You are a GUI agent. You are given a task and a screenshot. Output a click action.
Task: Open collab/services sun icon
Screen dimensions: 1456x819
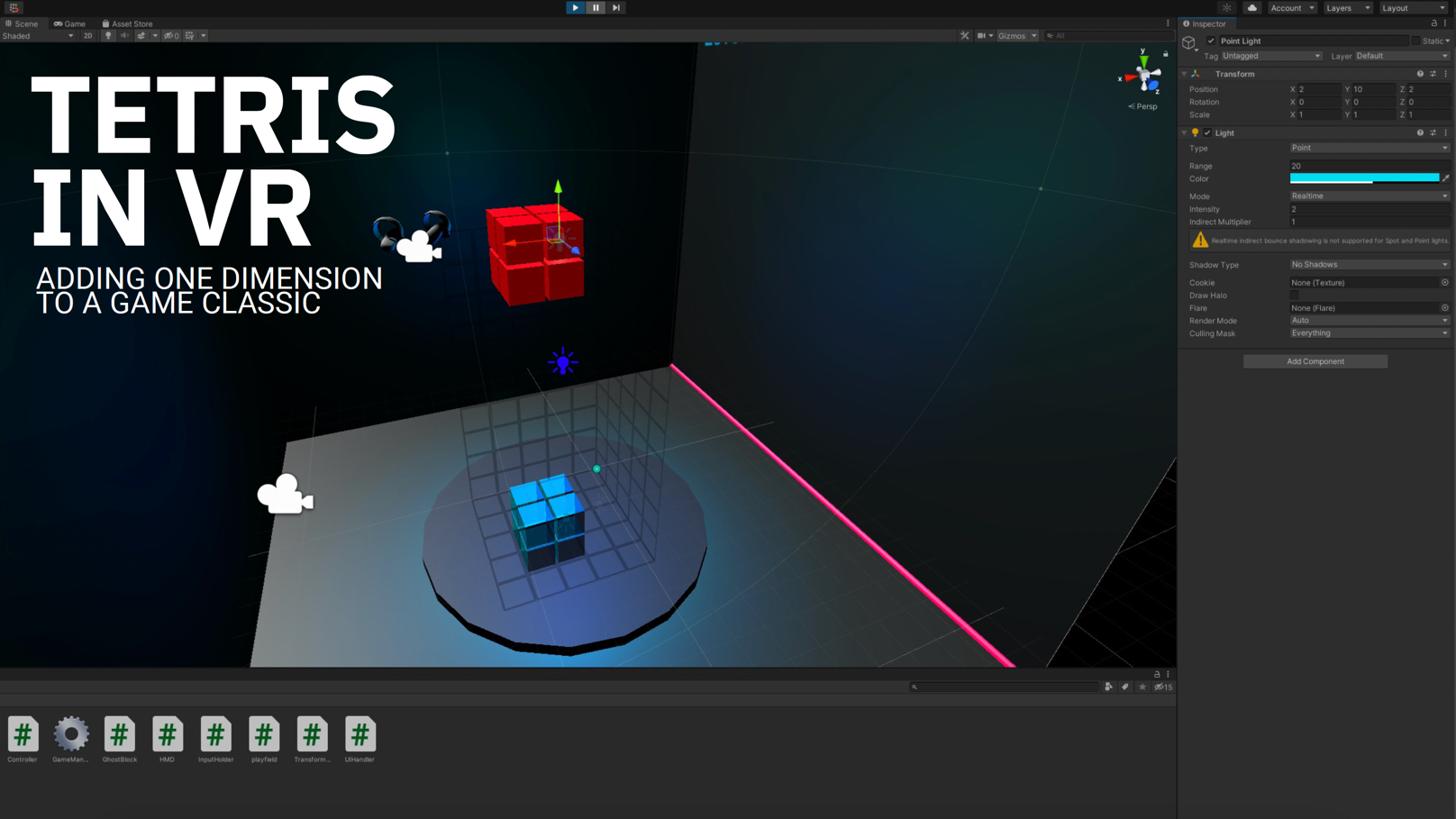click(1226, 8)
